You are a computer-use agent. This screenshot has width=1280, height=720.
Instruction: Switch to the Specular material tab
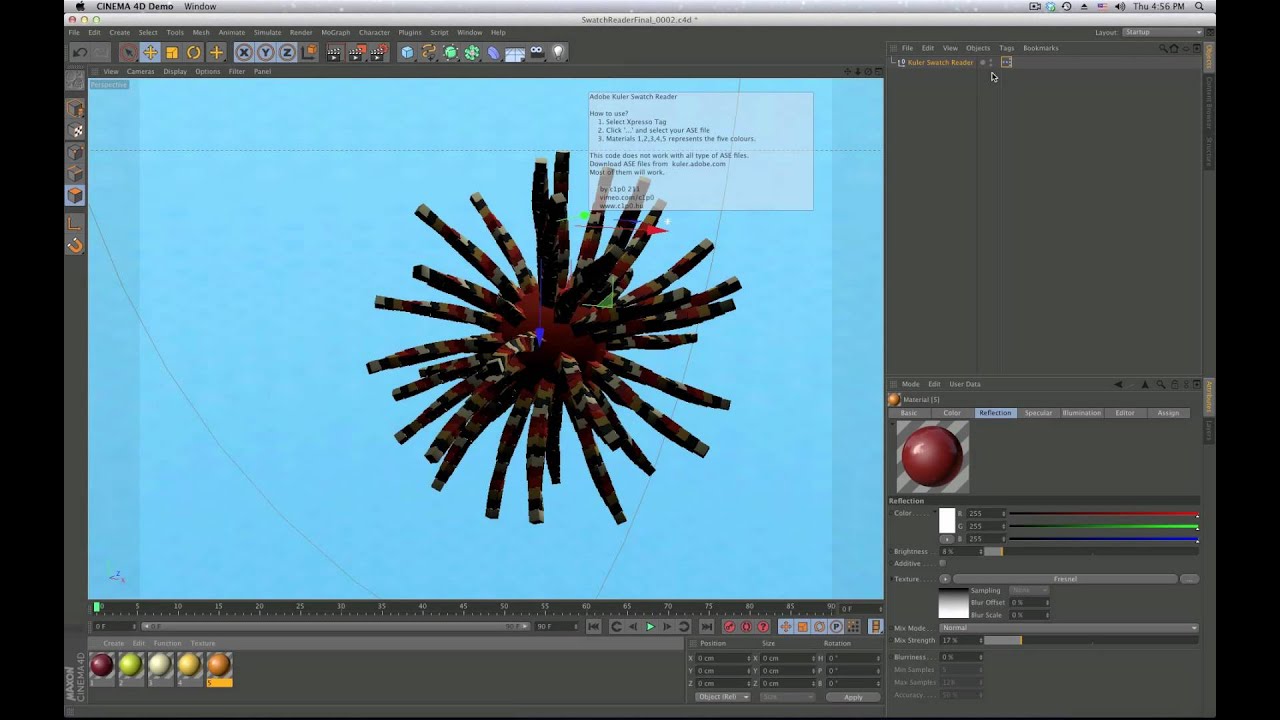click(1038, 413)
